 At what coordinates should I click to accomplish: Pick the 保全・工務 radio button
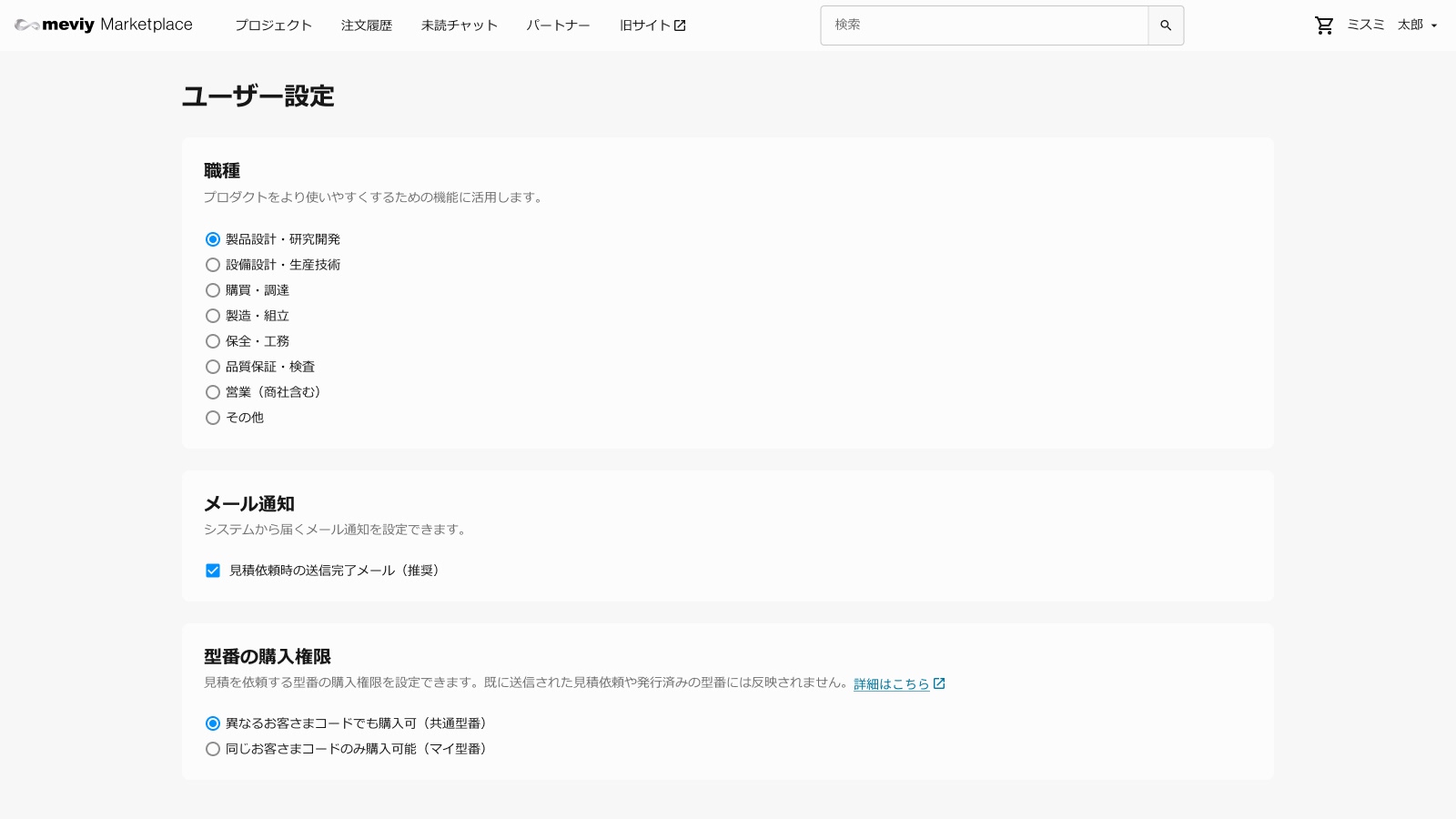click(213, 341)
